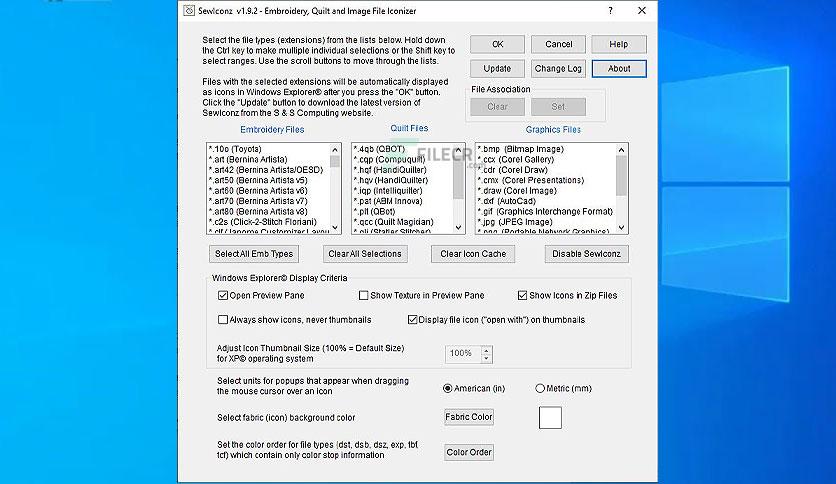
Task: Select *.hqf (HandiQuilter) entry
Action: click(x=403, y=170)
